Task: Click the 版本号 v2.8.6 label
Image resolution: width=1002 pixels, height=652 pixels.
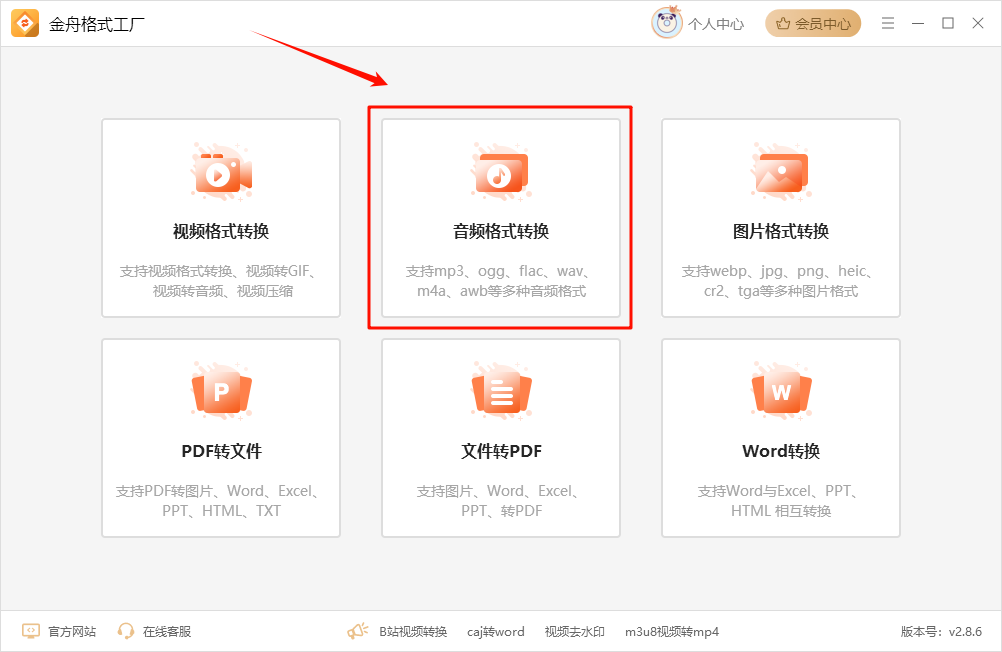Action: (x=941, y=632)
